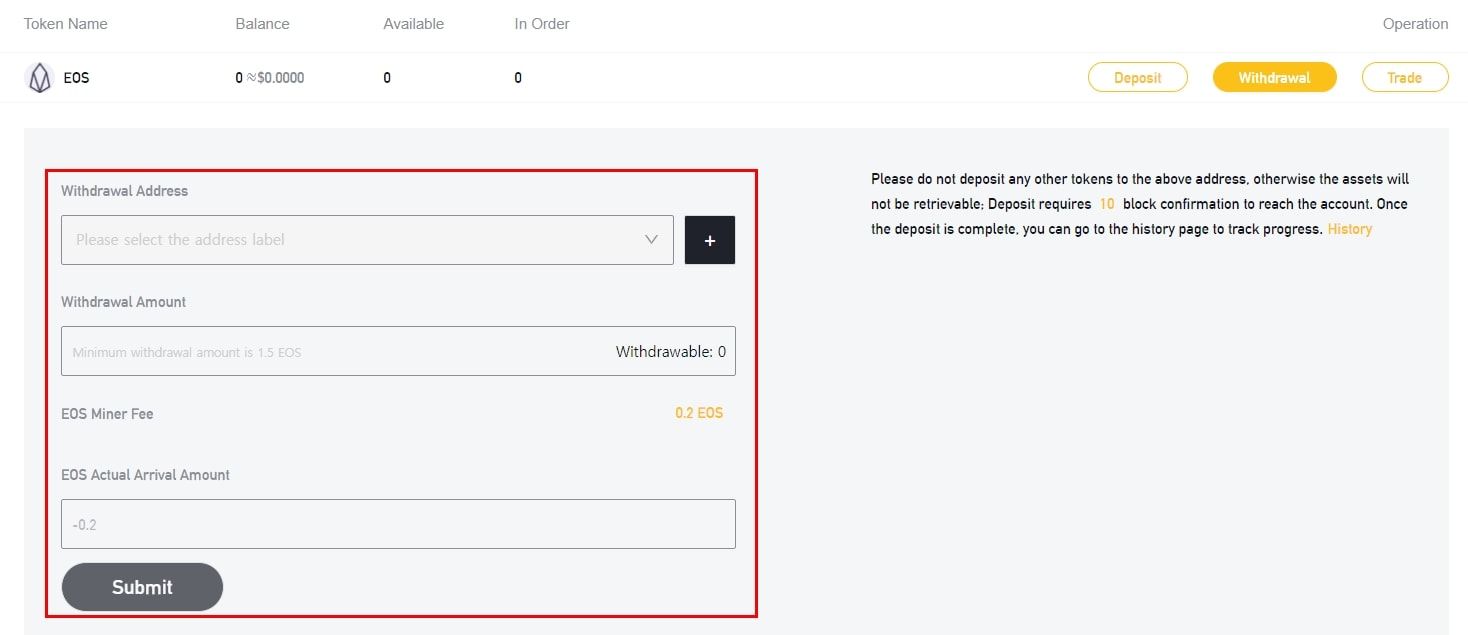Click the EOS token name text
Screen dimensions: 1468x635
pyautogui.click(x=76, y=78)
